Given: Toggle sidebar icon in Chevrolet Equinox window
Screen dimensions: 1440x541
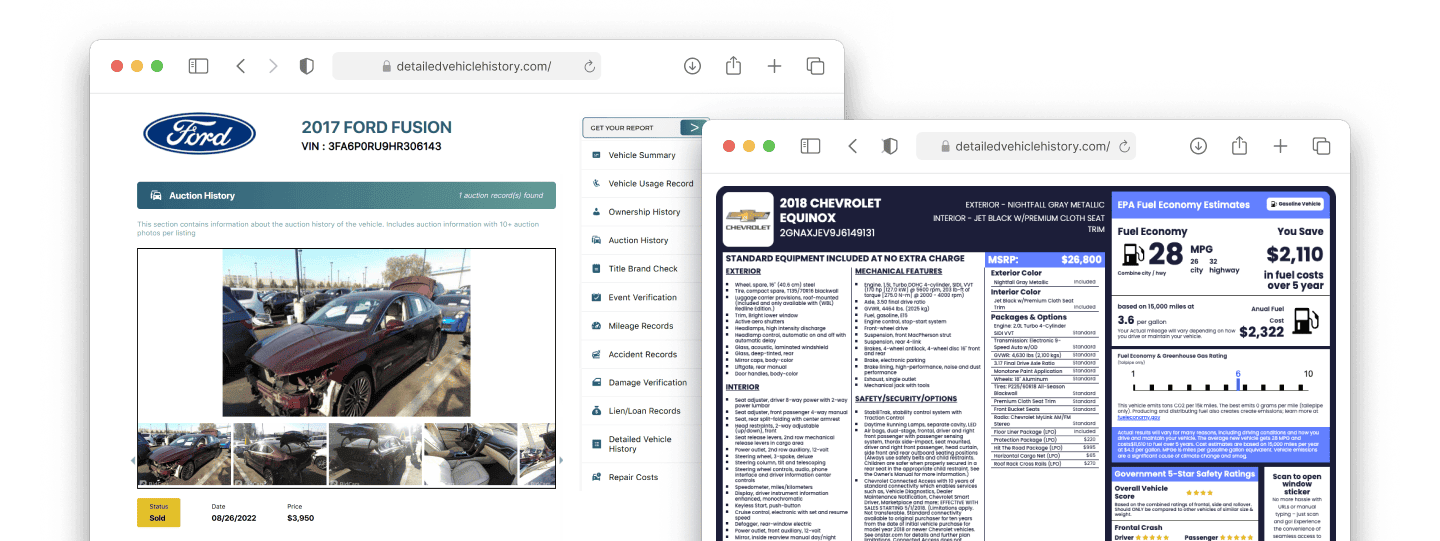Looking at the screenshot, I should 810,146.
